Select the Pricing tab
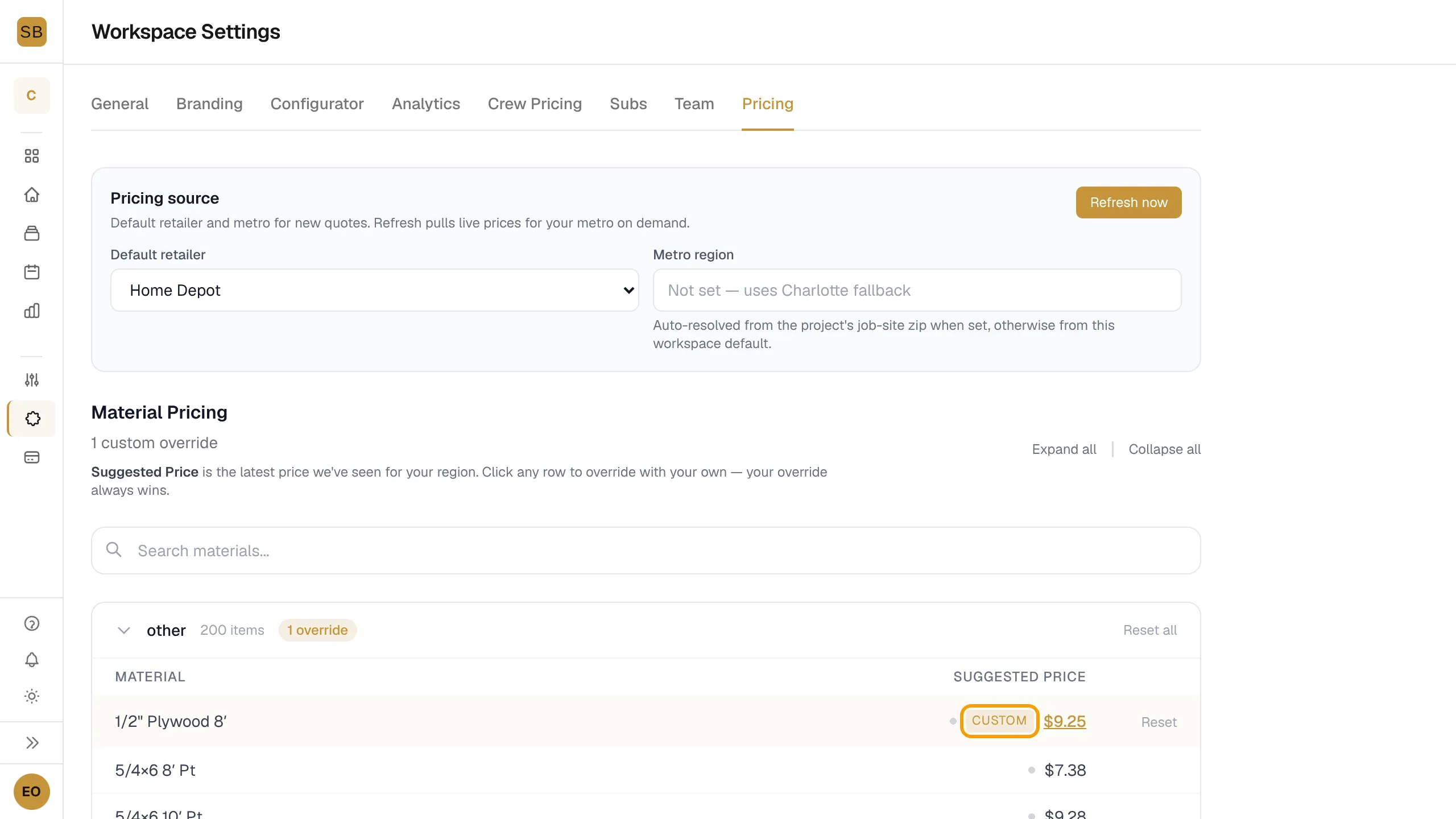Viewport: 1456px width, 819px height. tap(767, 104)
